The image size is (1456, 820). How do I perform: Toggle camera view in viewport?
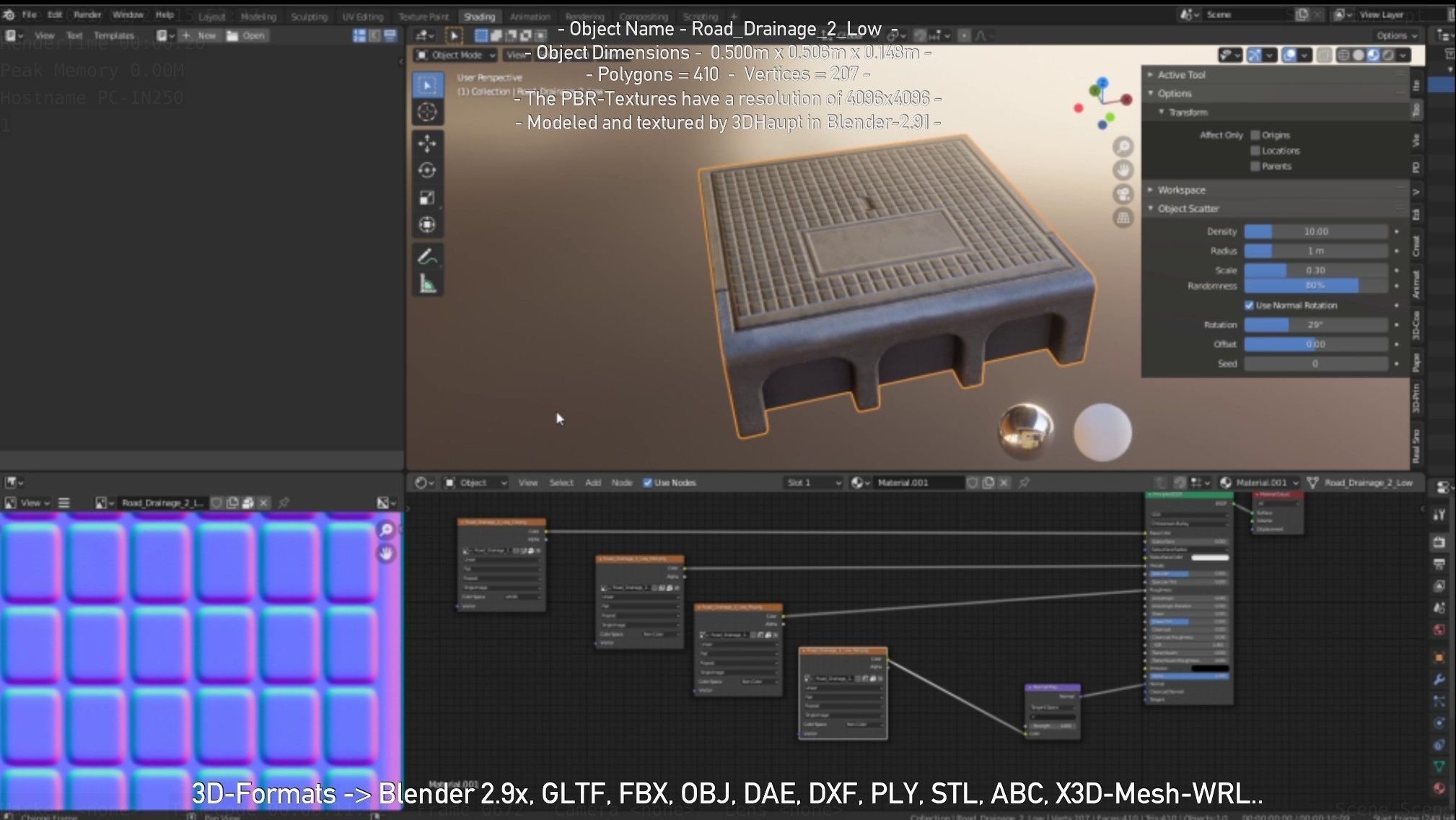point(1123,193)
